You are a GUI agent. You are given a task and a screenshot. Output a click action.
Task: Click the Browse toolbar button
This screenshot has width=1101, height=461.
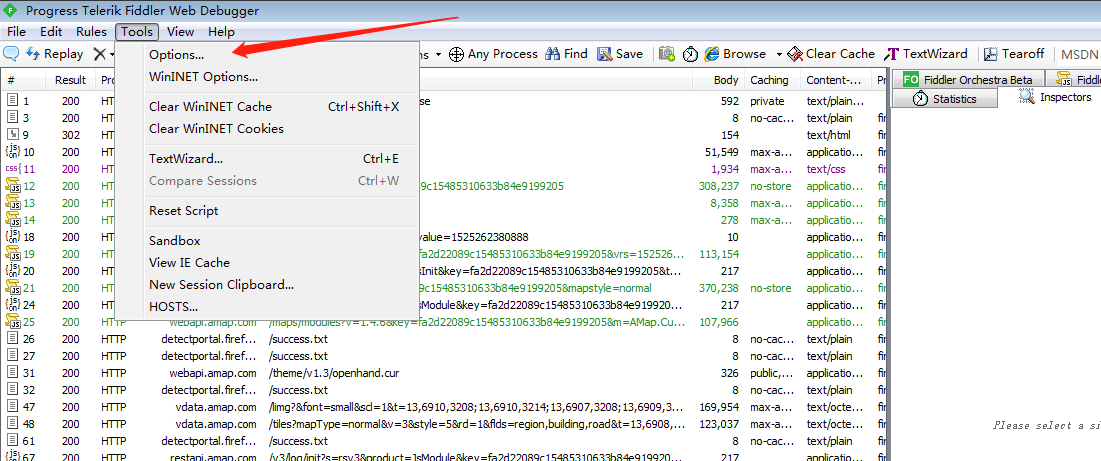735,54
